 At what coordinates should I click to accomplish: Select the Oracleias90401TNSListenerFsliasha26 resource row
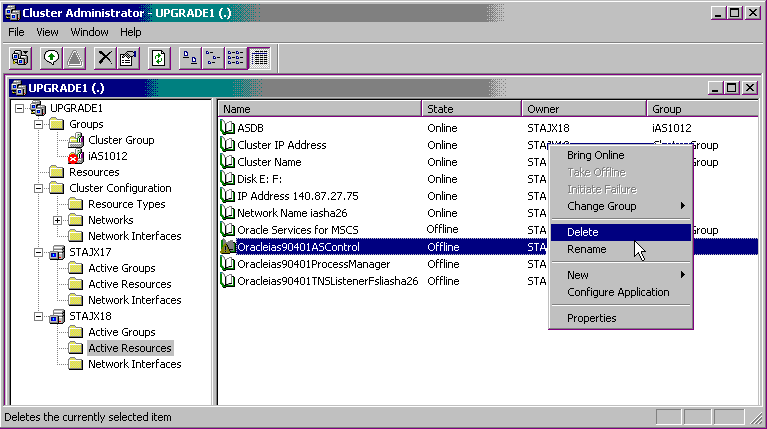coord(327,281)
